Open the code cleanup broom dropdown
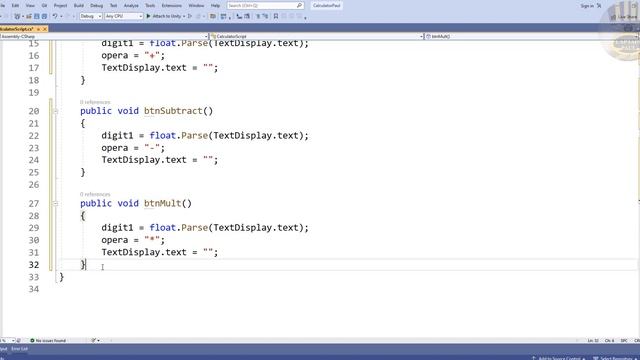Image resolution: width=640 pixels, height=360 pixels. (95, 340)
